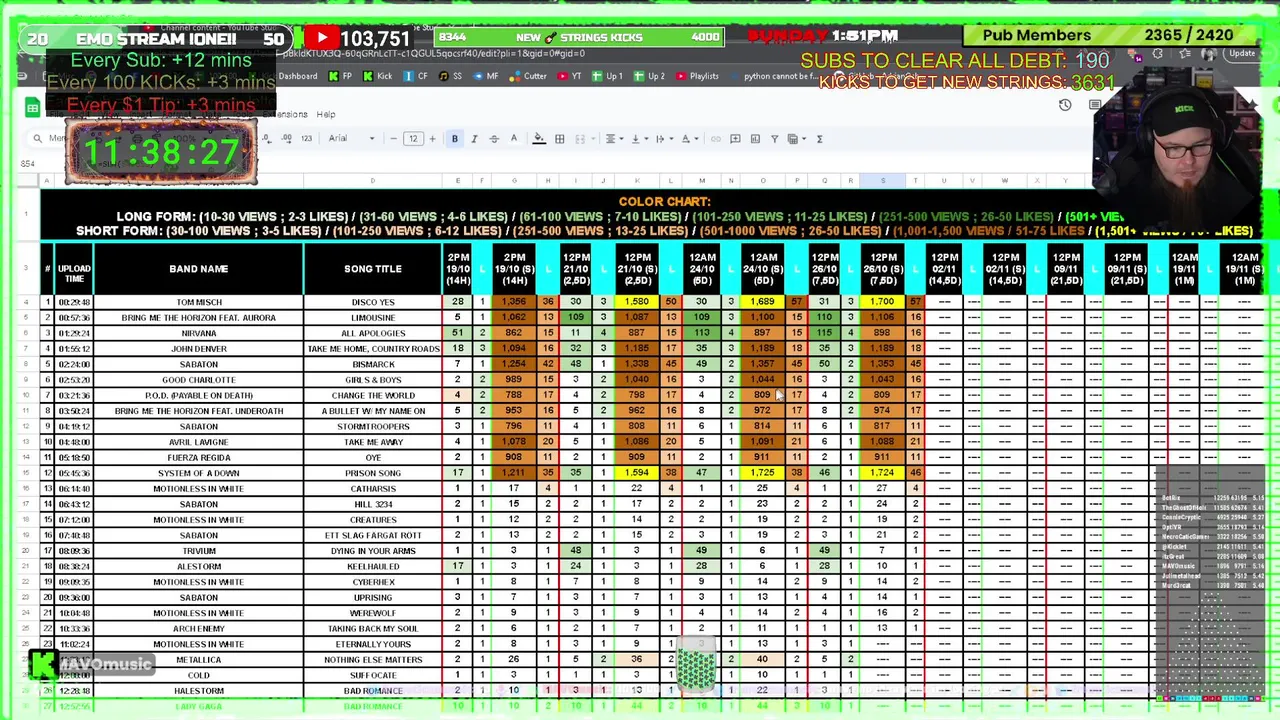Decrease font size with minus button
The height and width of the screenshot is (720, 1280).
click(x=393, y=139)
